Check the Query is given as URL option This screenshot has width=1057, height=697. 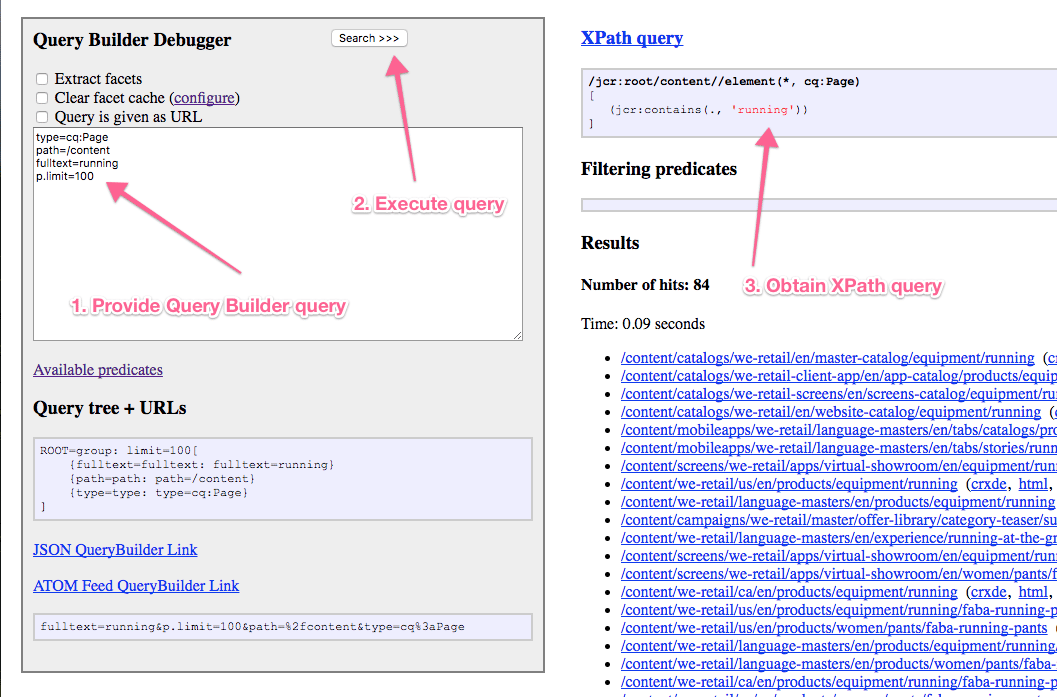41,117
